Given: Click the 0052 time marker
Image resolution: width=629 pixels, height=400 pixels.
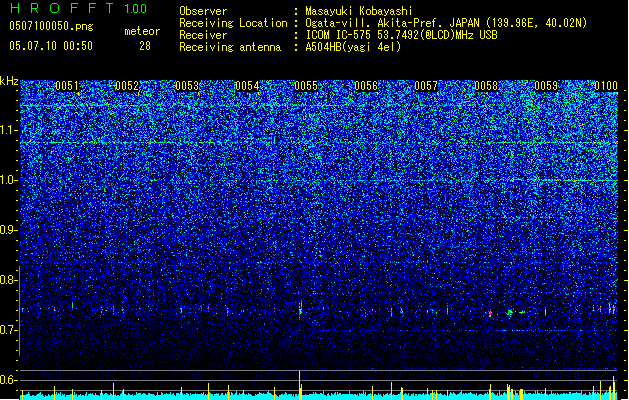Looking at the screenshot, I should [x=127, y=86].
